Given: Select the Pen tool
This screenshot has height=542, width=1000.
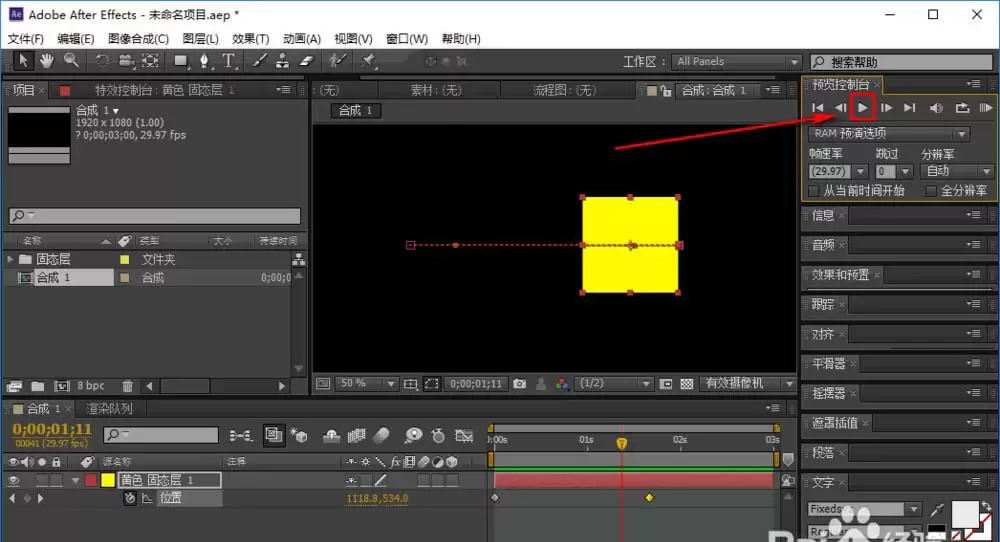Looking at the screenshot, I should click(x=204, y=61).
